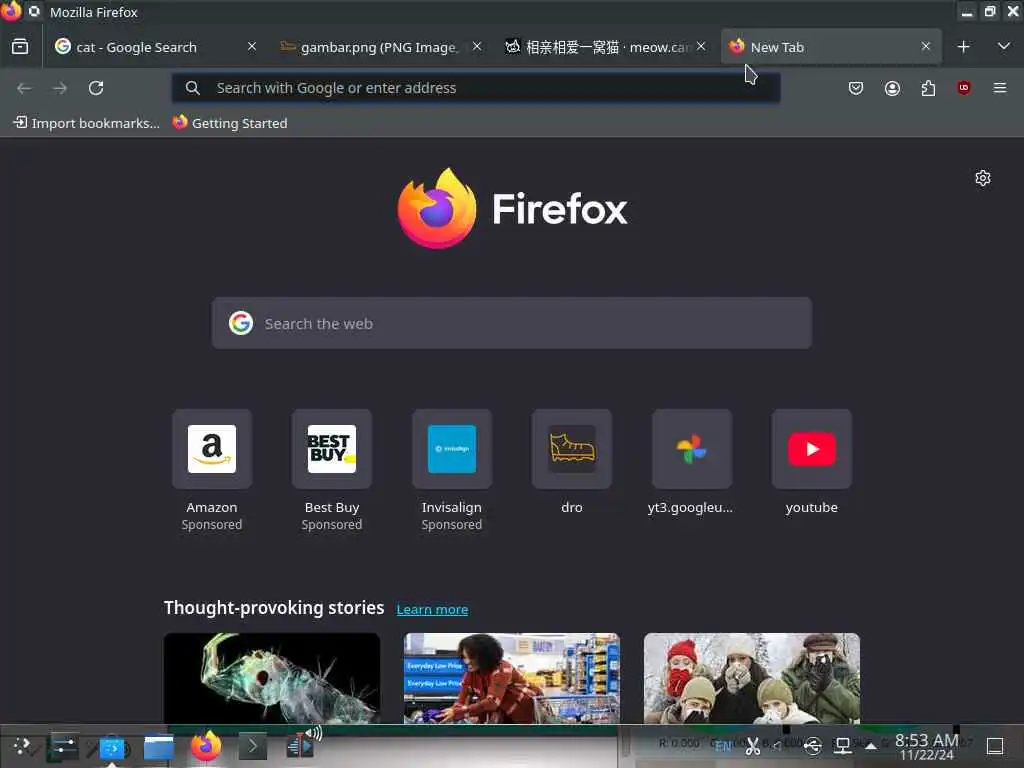Image resolution: width=1024 pixels, height=768 pixels.
Task: Click the scissors clipboard icon in system tray
Action: [x=753, y=746]
